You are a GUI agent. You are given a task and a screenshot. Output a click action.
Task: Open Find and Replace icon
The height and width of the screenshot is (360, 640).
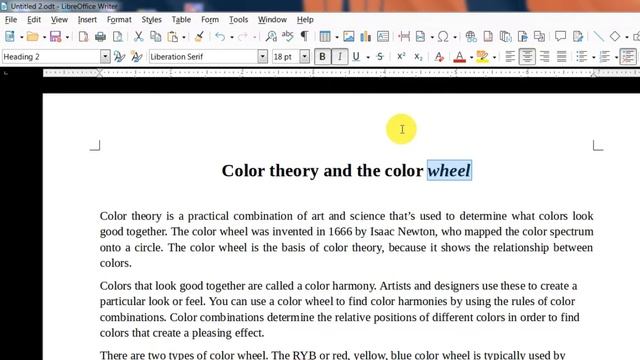point(271,37)
